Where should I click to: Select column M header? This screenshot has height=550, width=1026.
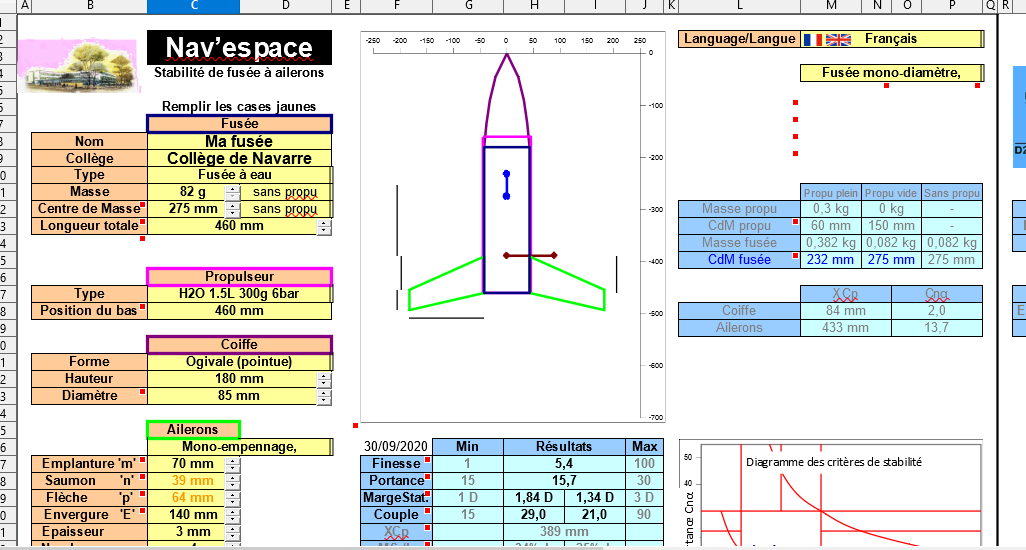831,7
